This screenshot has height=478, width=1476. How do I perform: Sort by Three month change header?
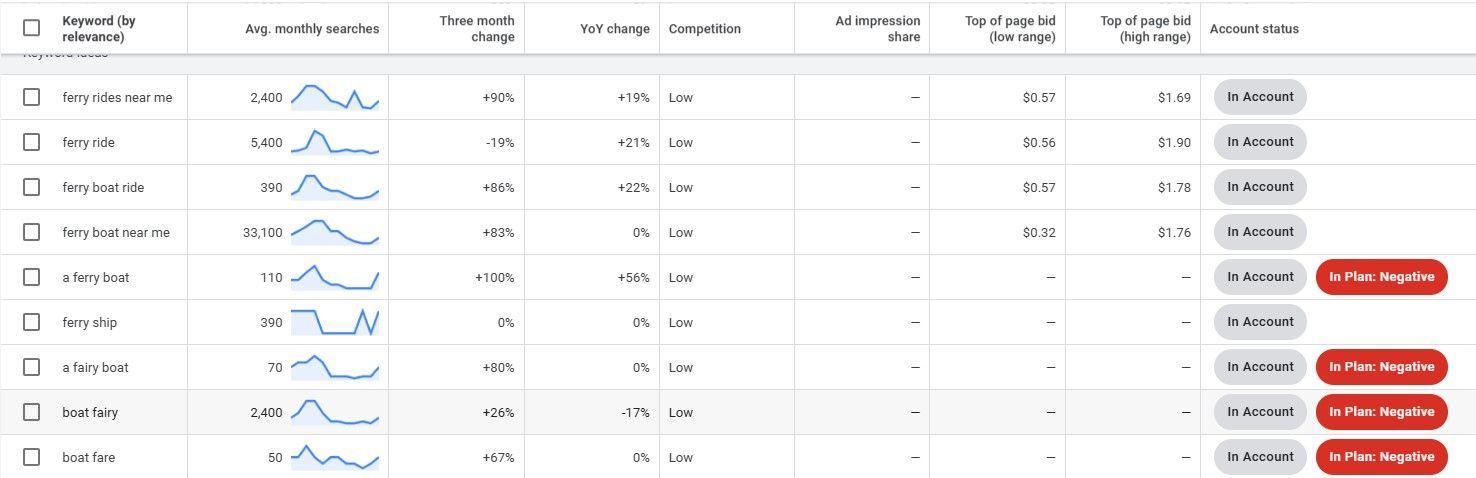477,29
